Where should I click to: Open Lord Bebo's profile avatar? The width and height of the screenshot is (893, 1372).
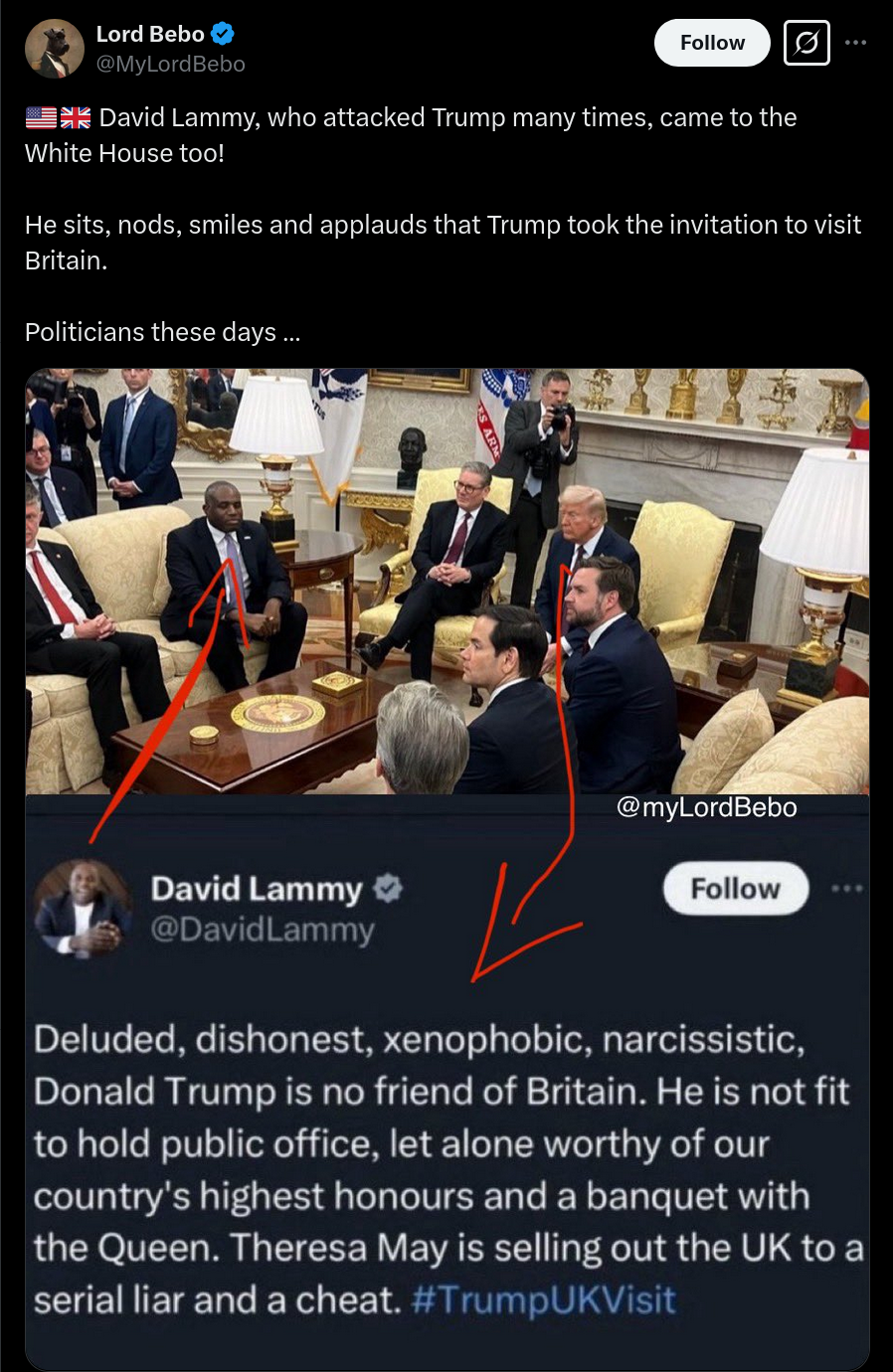[x=54, y=49]
